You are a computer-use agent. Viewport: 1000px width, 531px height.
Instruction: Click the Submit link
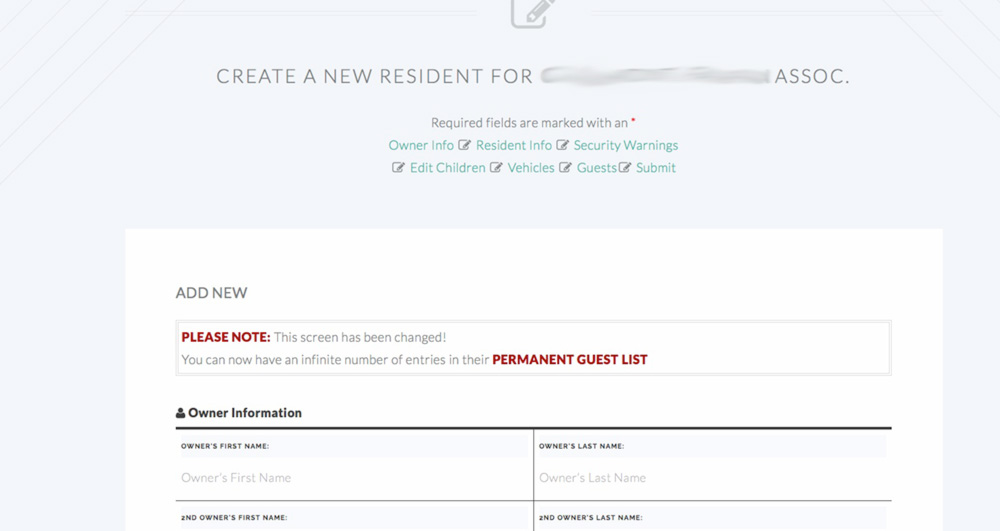point(656,168)
